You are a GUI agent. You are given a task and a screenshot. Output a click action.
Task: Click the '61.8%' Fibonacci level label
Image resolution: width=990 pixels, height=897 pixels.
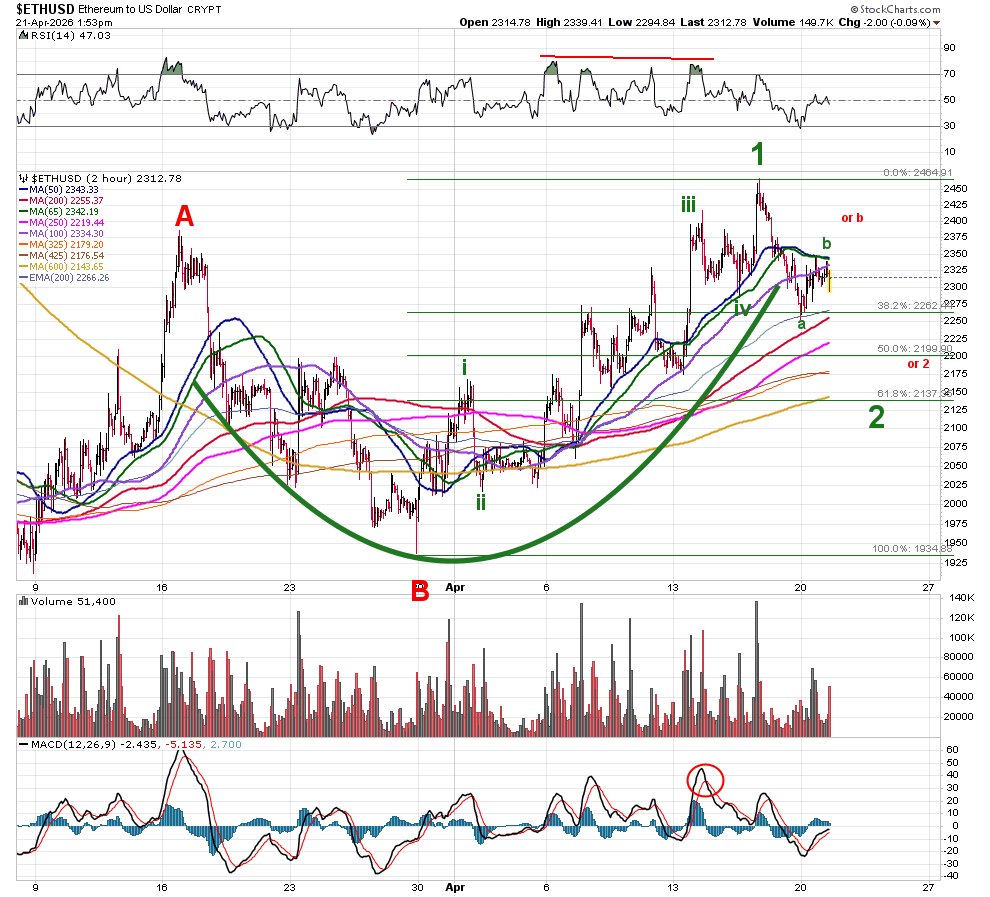tap(915, 394)
